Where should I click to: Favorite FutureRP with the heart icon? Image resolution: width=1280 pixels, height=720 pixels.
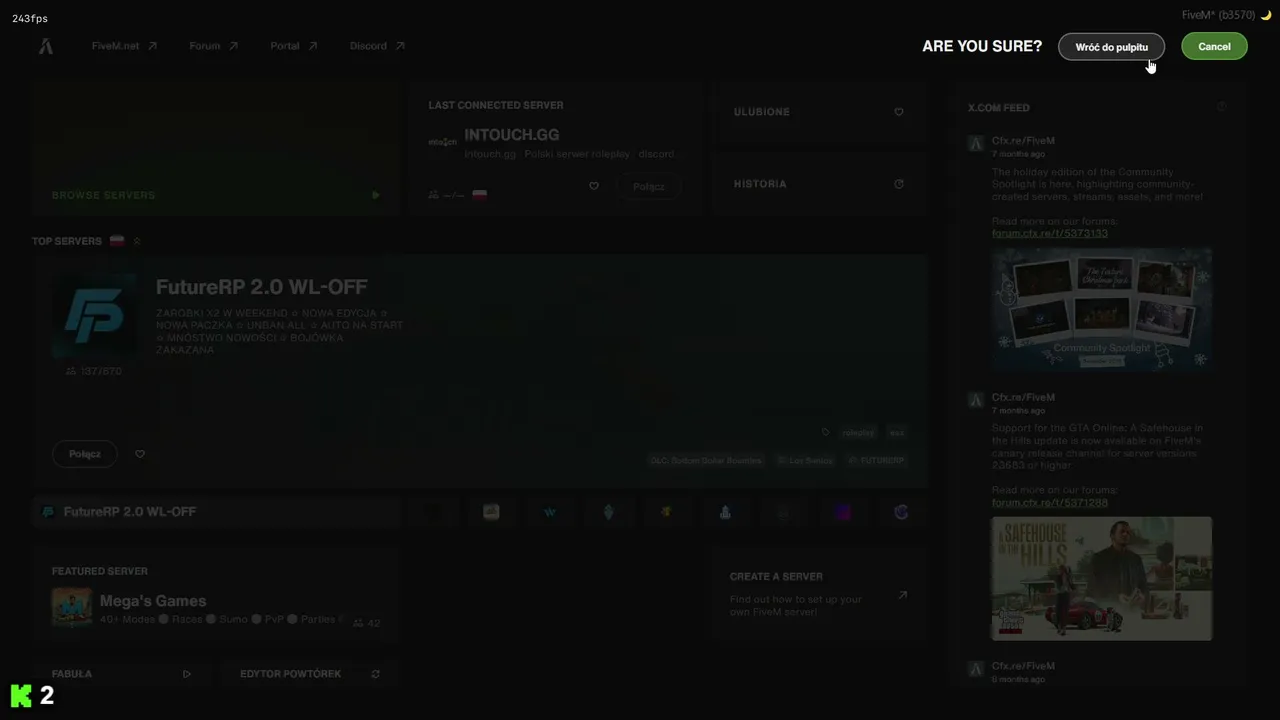[140, 454]
